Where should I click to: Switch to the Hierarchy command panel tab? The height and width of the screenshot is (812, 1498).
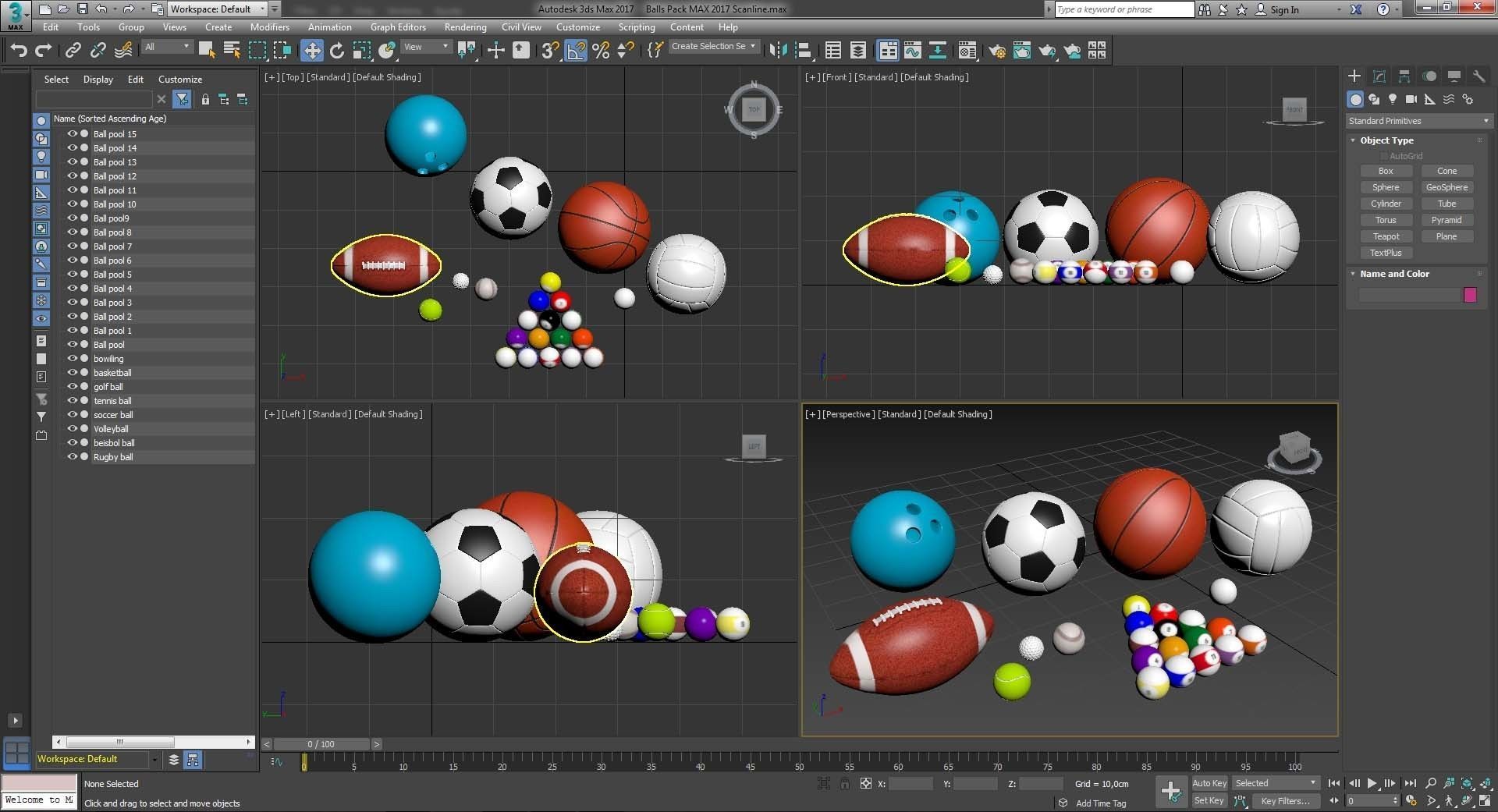pos(1404,76)
